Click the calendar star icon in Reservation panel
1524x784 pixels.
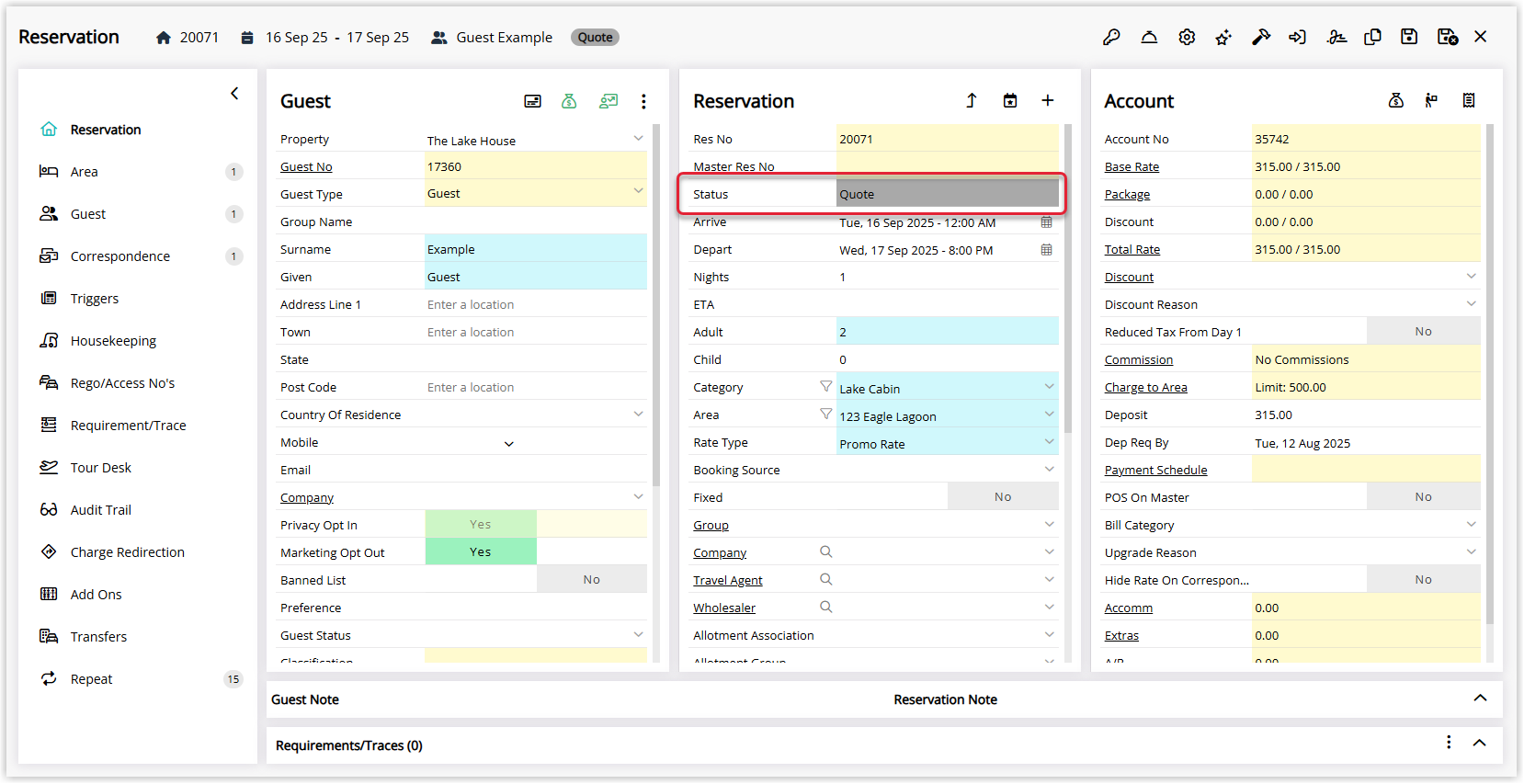click(x=1010, y=100)
